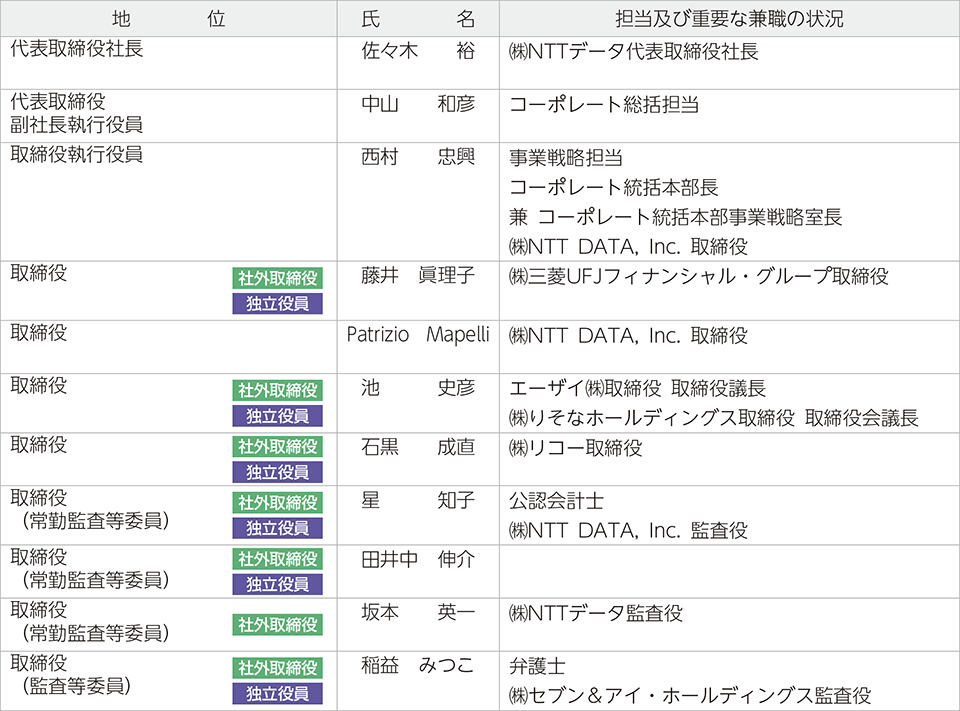This screenshot has height=711, width=960.
Task: Select 兼 コーポレート統括本部事業戦略室長 line
Action: tap(675, 217)
